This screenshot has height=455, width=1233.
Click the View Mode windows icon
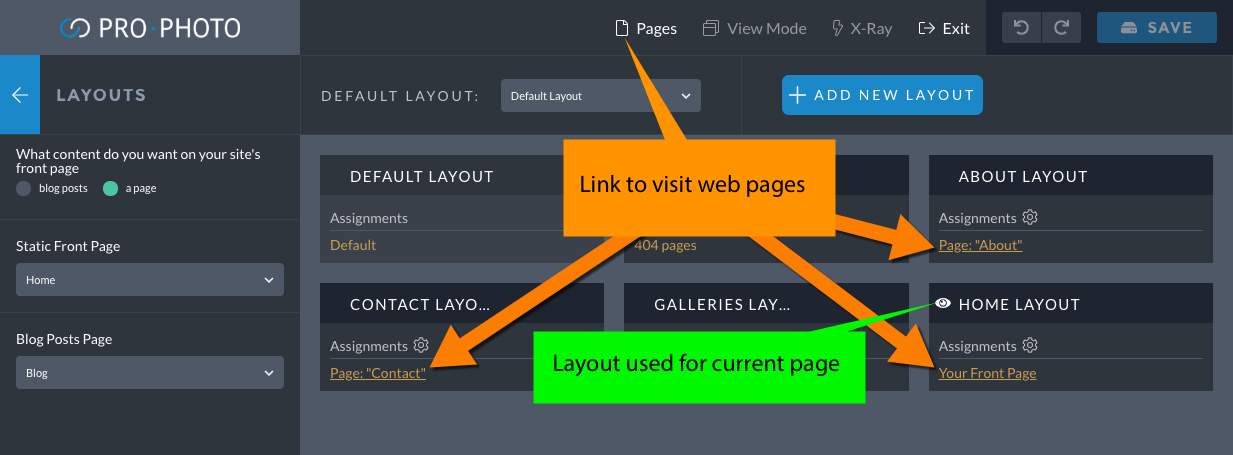pyautogui.click(x=711, y=28)
